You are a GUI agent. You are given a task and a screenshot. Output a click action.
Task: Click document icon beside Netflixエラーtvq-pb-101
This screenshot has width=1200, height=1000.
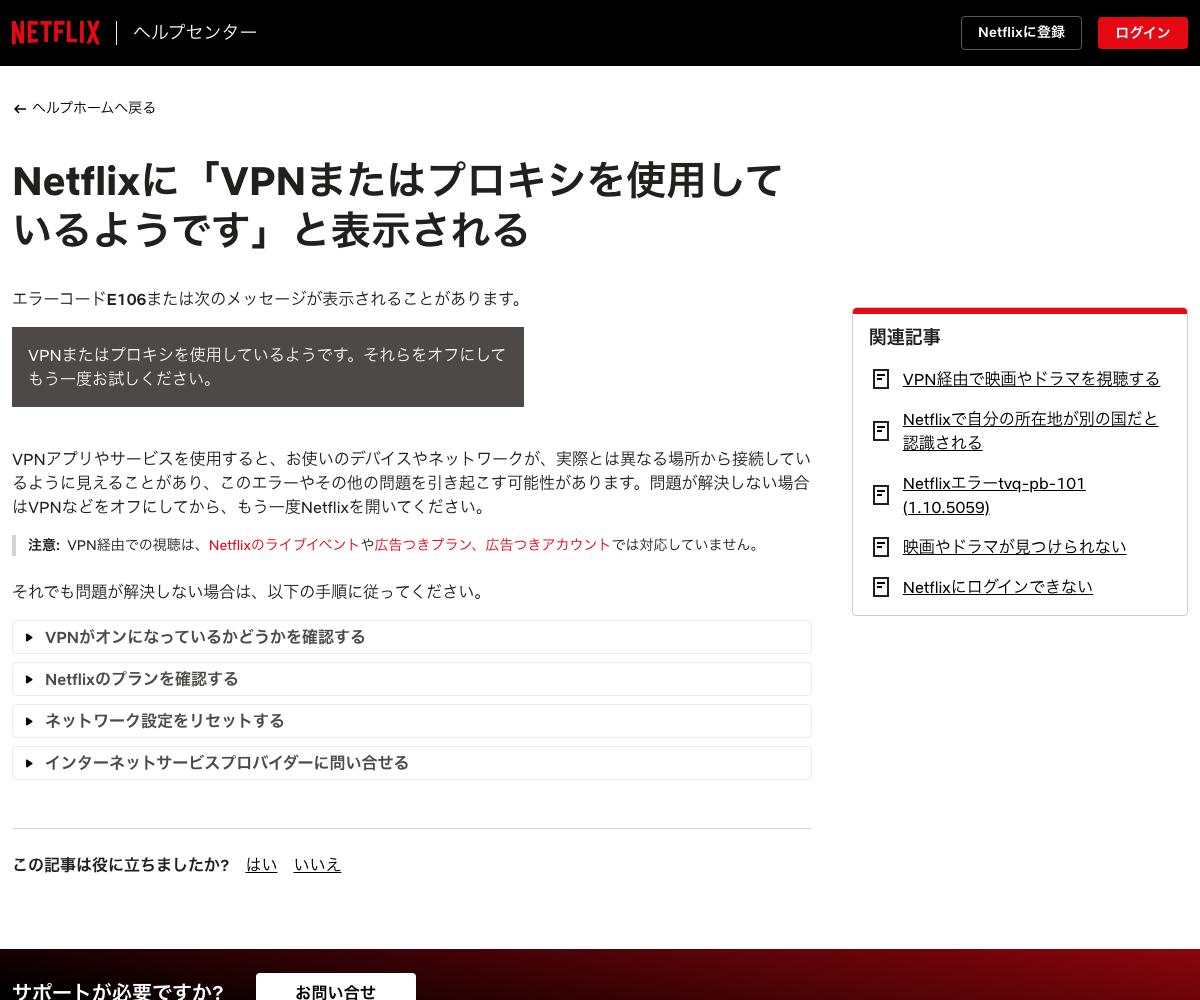coord(881,495)
